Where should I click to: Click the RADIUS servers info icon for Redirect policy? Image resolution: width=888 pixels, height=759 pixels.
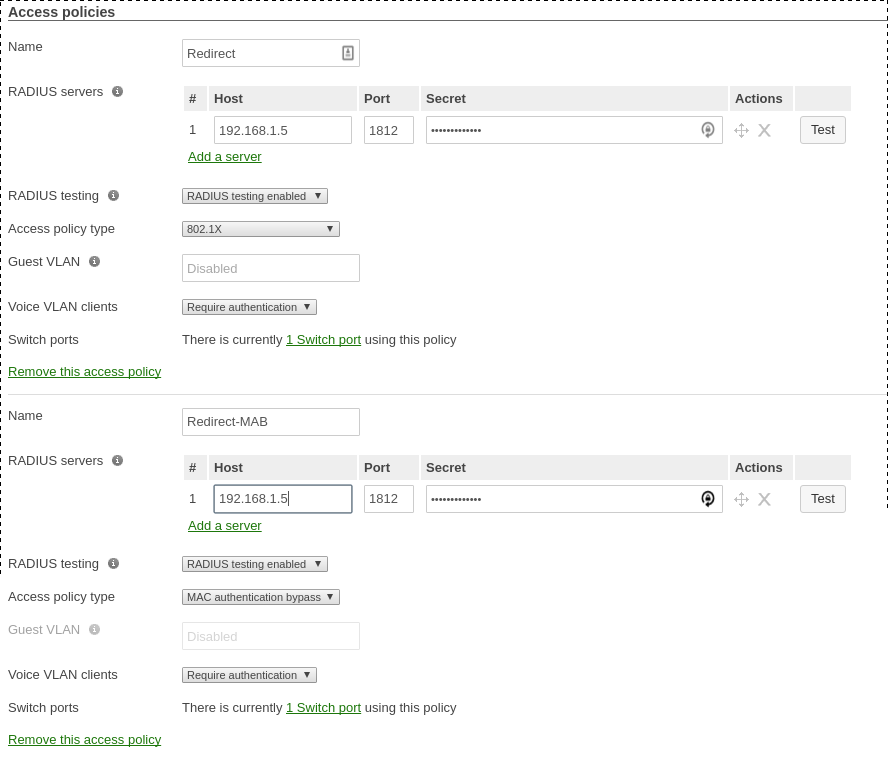(117, 92)
